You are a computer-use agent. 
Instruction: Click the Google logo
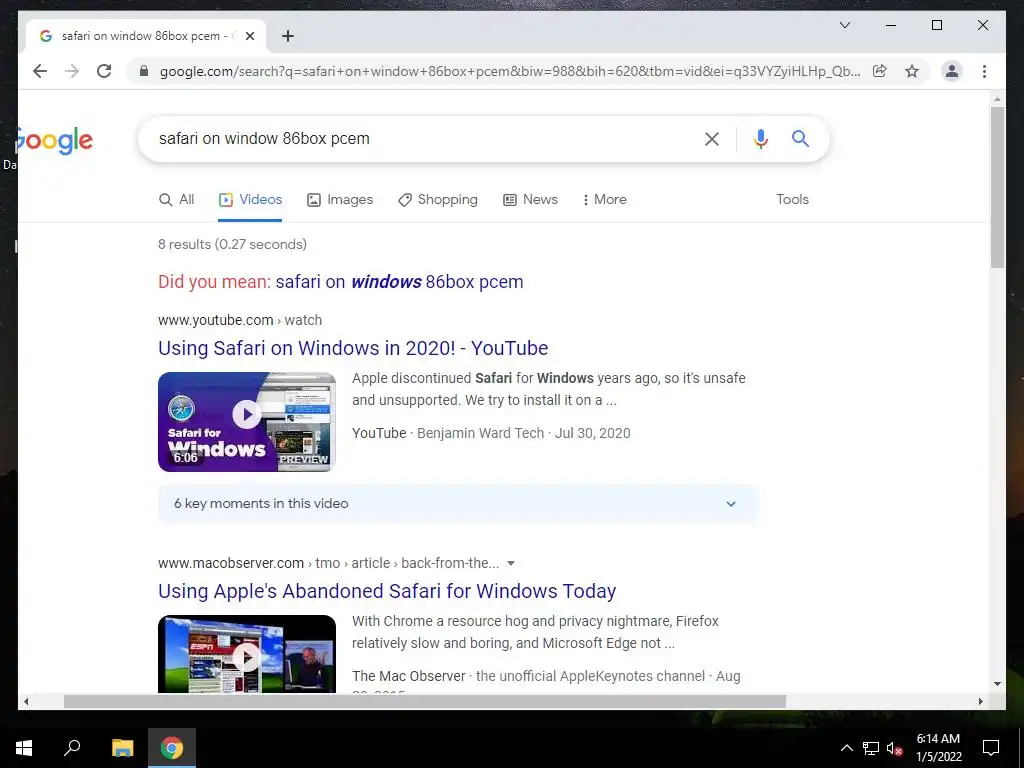pos(55,140)
